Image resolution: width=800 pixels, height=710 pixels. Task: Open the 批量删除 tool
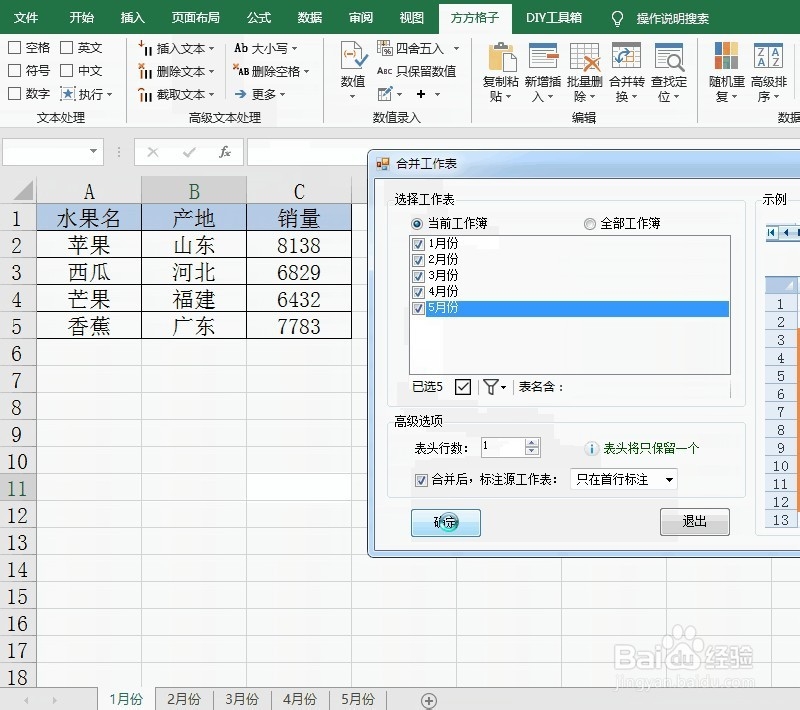point(584,65)
